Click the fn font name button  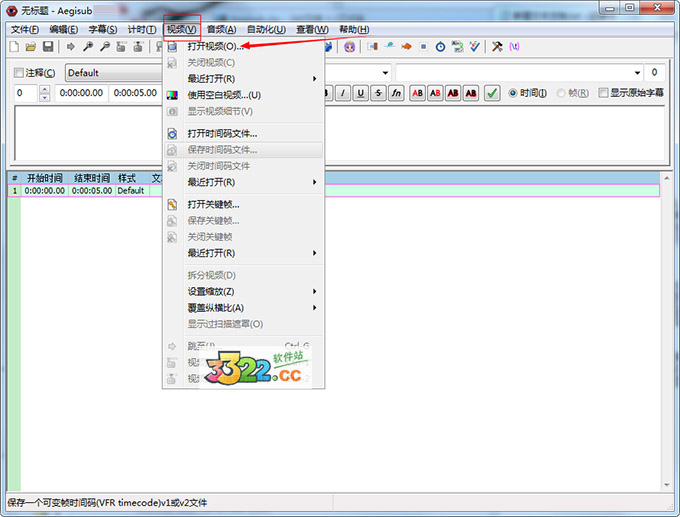[396, 93]
